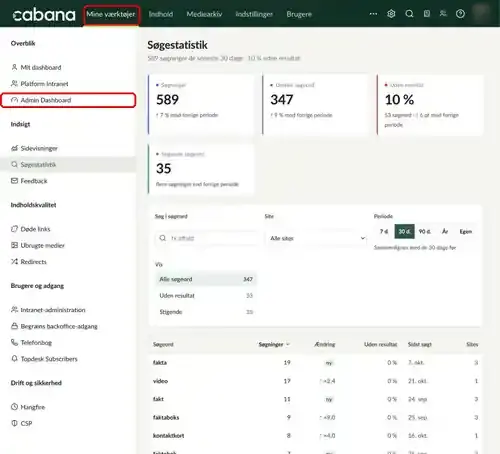Click the Døde links chain icon

[14, 229]
